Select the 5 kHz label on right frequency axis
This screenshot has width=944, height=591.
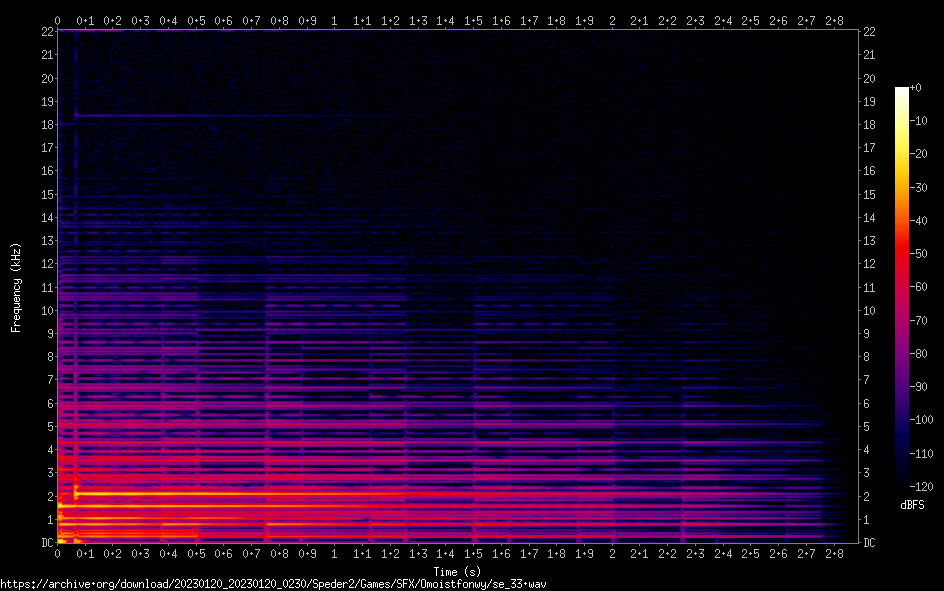[867, 427]
